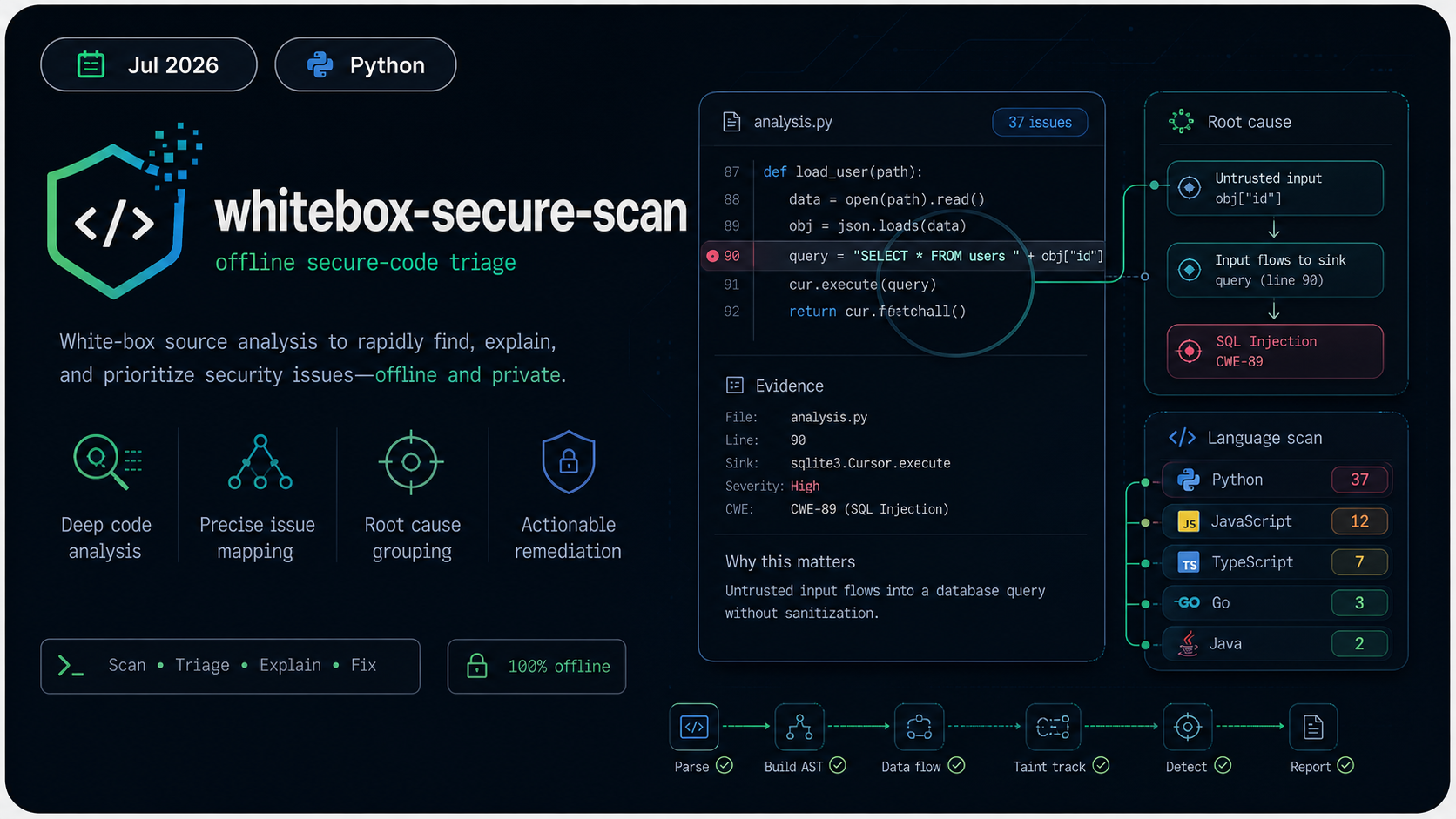The image size is (1456, 819).
Task: Click the JavaScript JS icon
Action: pyautogui.click(x=1189, y=521)
